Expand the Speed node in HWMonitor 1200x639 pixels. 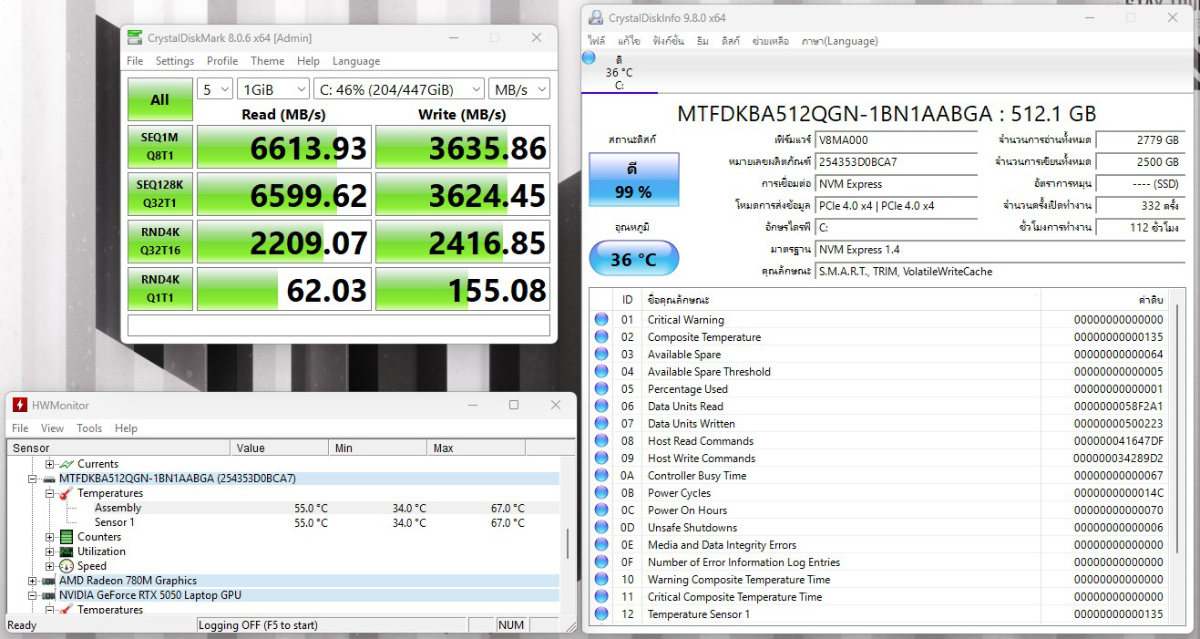click(50, 566)
